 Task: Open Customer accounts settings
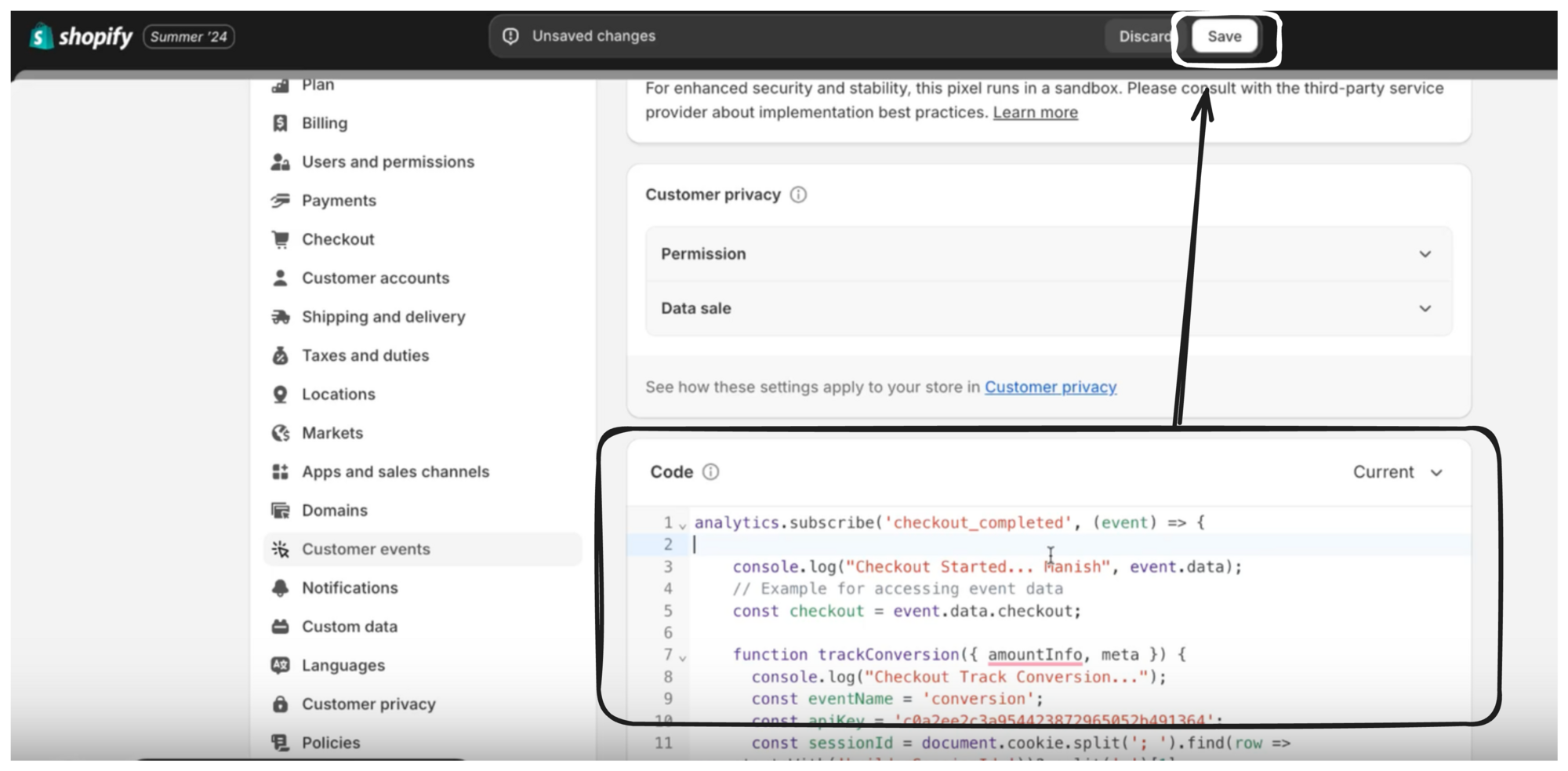click(376, 278)
